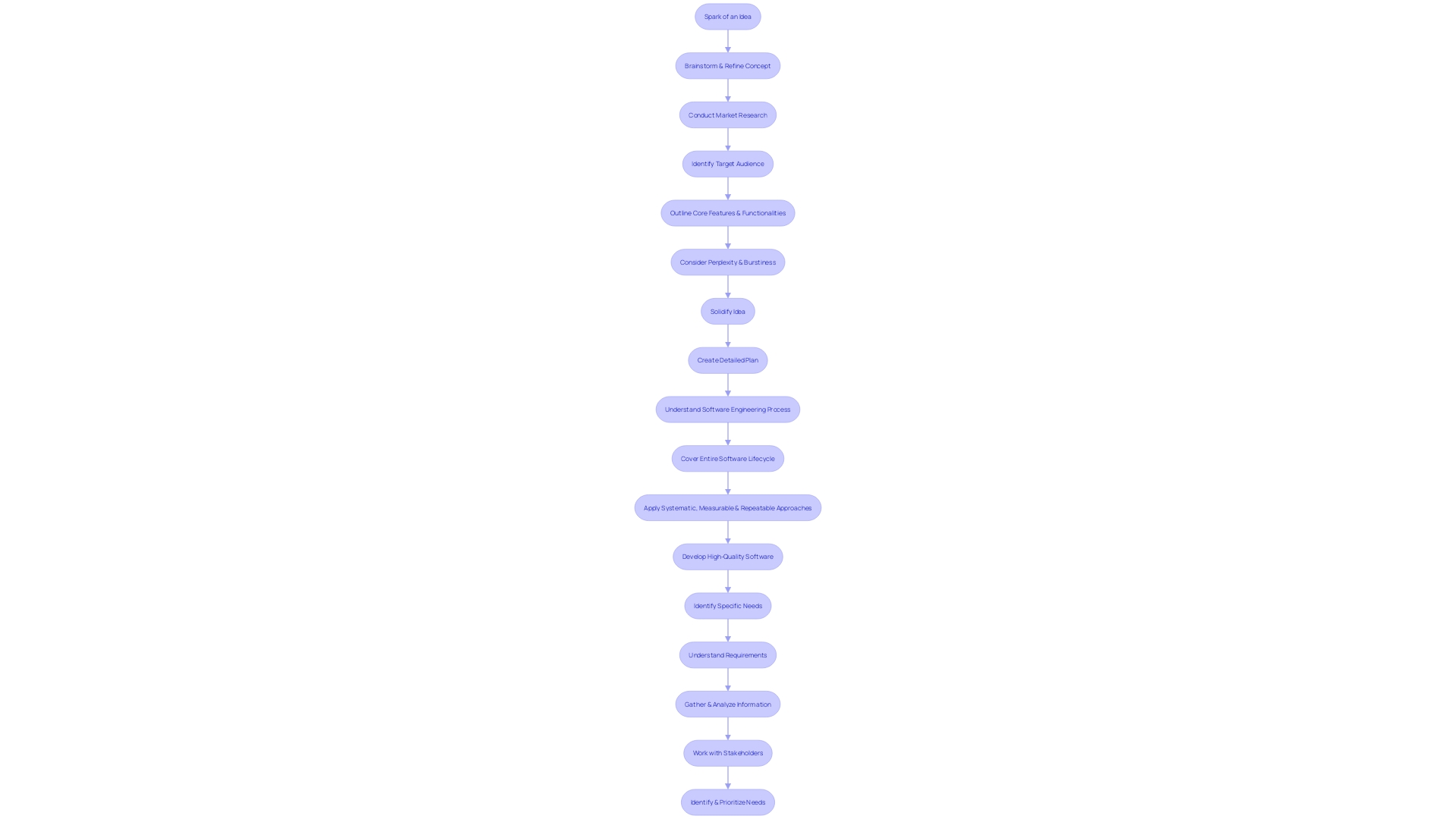Click the 'Work with Stakeholders' flowchart step
Screen dimensions: 1456x819
727,753
